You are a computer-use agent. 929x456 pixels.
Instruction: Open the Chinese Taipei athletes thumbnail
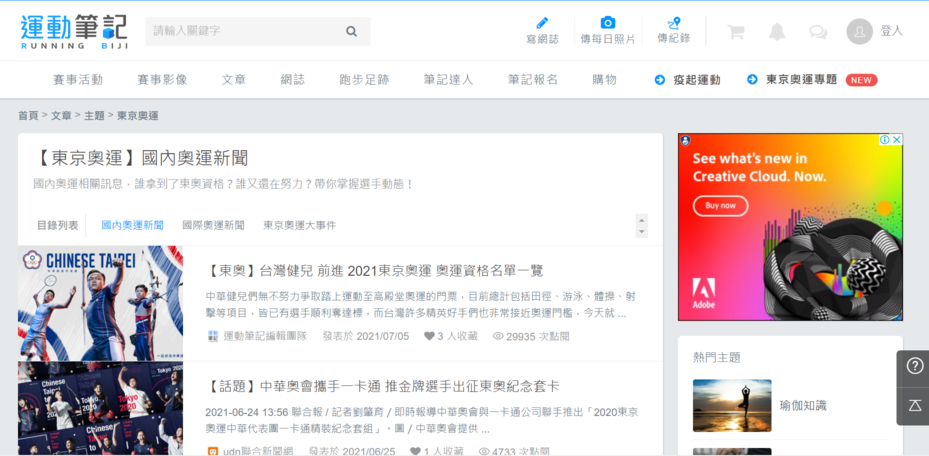[101, 304]
